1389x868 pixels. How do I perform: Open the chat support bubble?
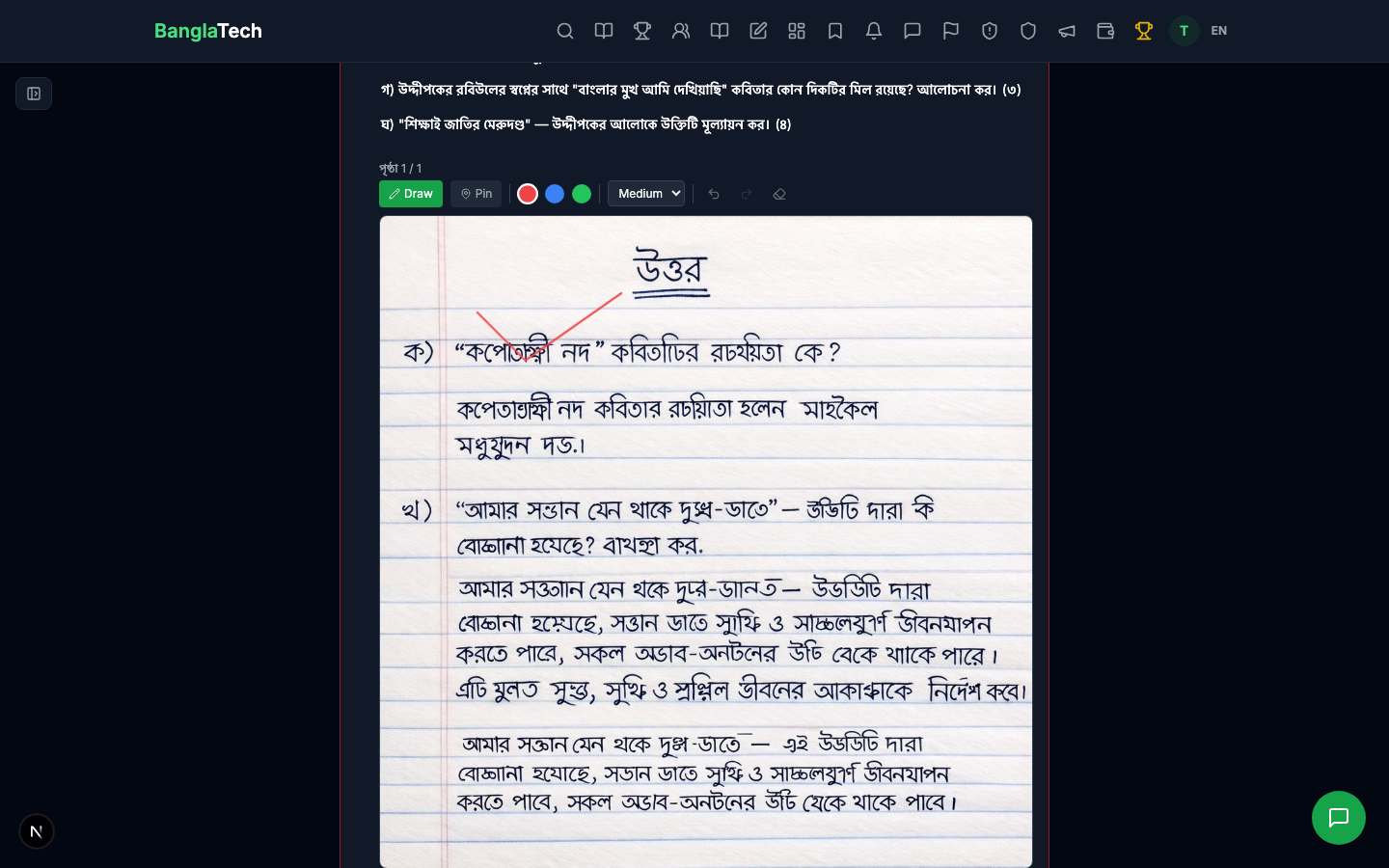[1339, 818]
